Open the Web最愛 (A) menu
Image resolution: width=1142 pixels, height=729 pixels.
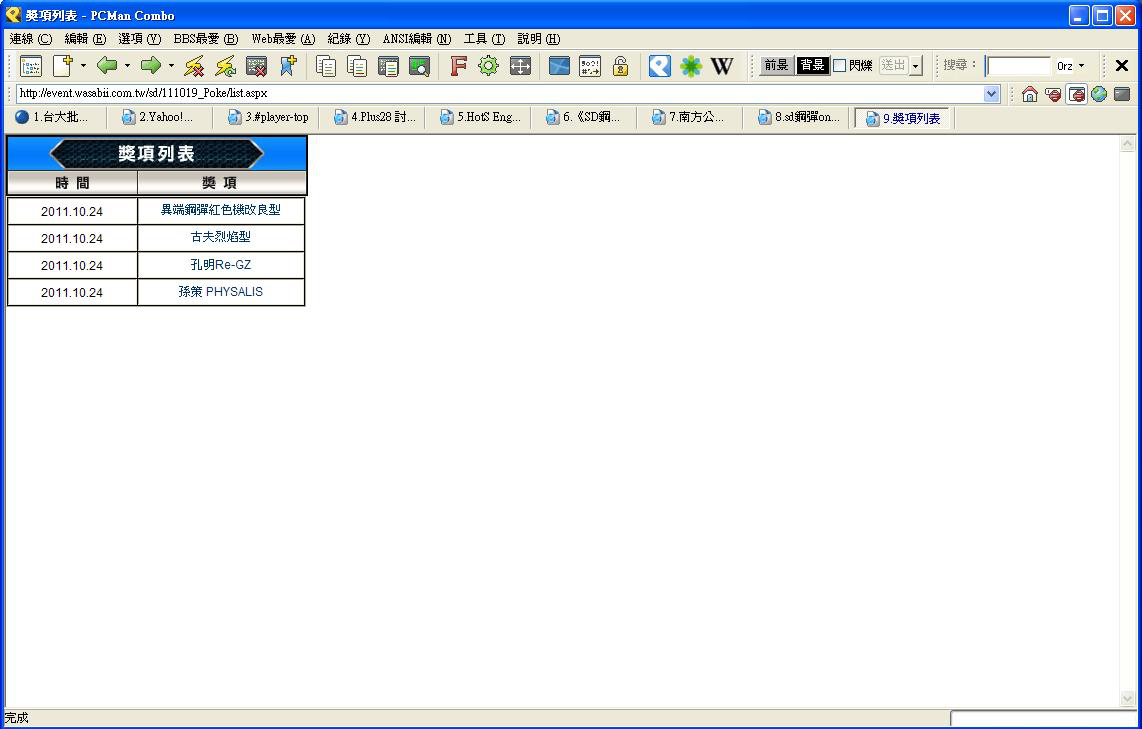point(283,39)
